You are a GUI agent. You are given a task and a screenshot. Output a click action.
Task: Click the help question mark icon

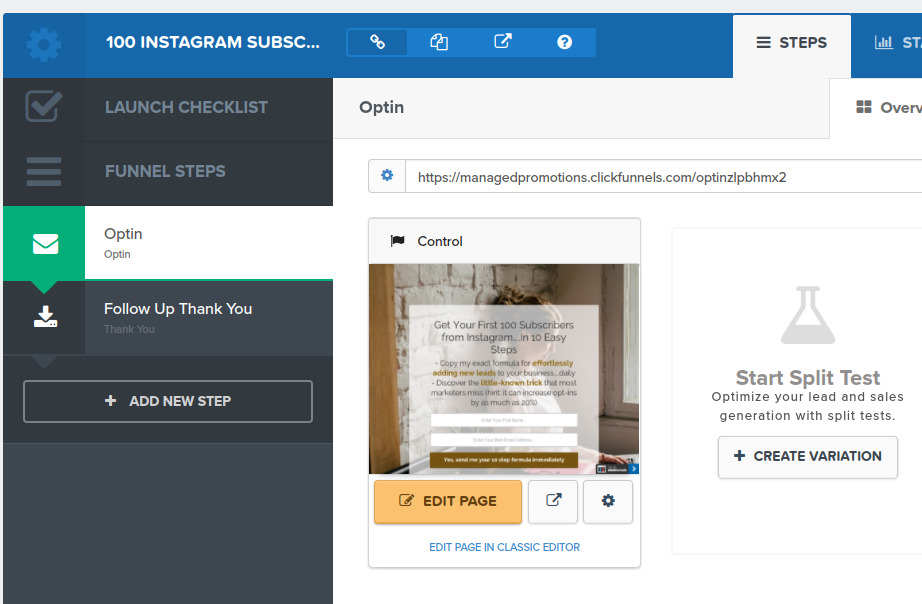point(564,42)
